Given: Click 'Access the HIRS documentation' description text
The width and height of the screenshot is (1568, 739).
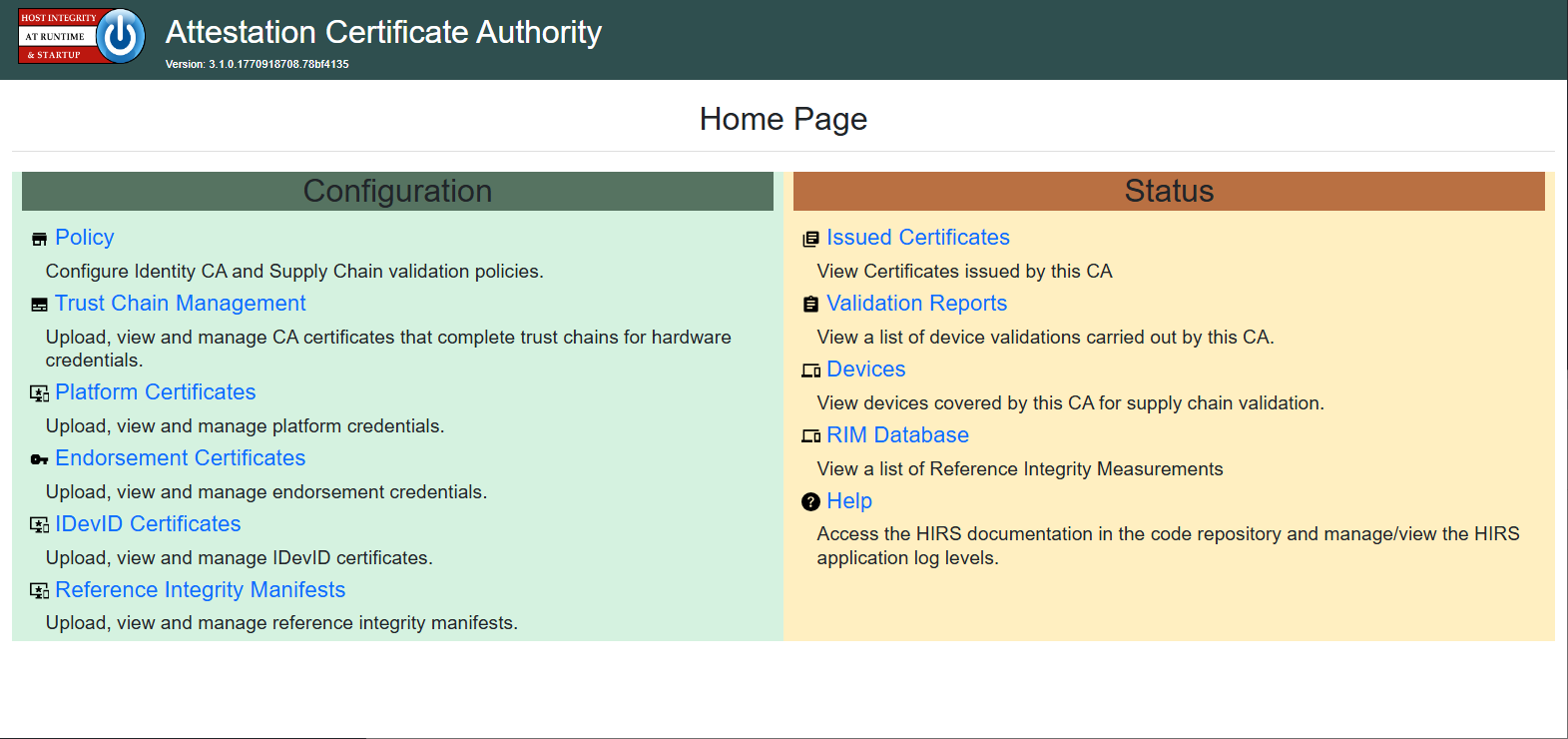Looking at the screenshot, I should [1168, 546].
